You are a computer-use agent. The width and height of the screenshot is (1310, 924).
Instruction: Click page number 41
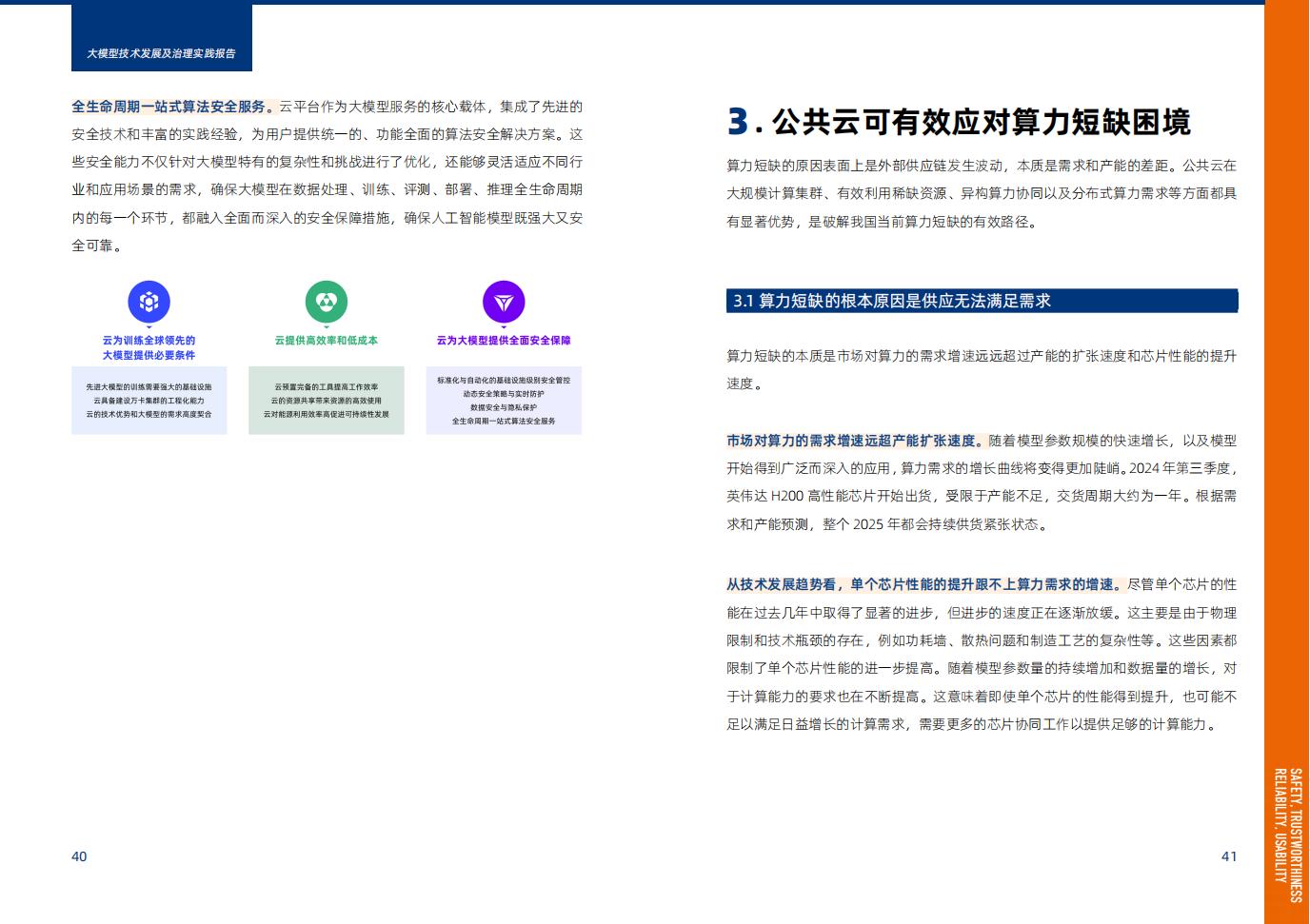tap(1229, 856)
